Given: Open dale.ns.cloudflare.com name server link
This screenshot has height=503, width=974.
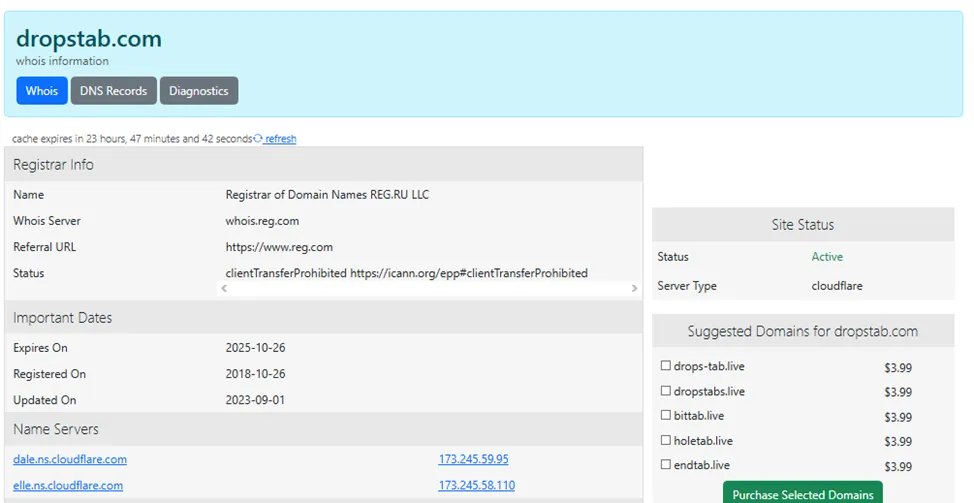Looking at the screenshot, I should [70, 460].
